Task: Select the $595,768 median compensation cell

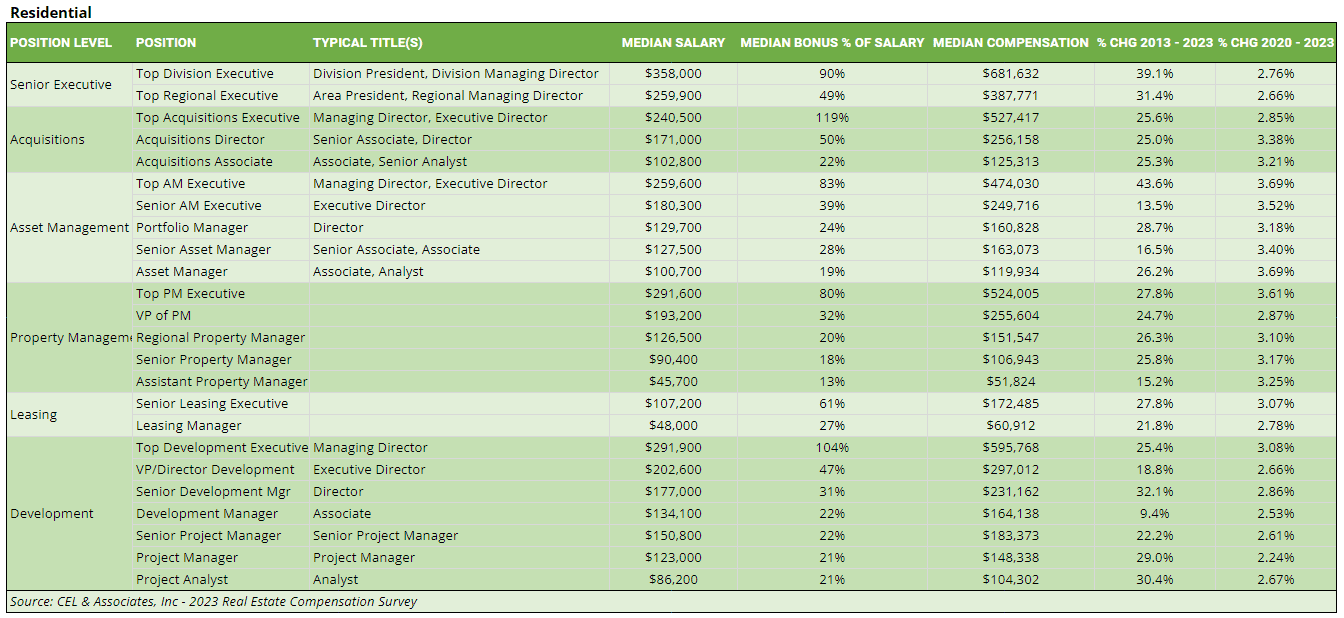Action: coord(1010,448)
